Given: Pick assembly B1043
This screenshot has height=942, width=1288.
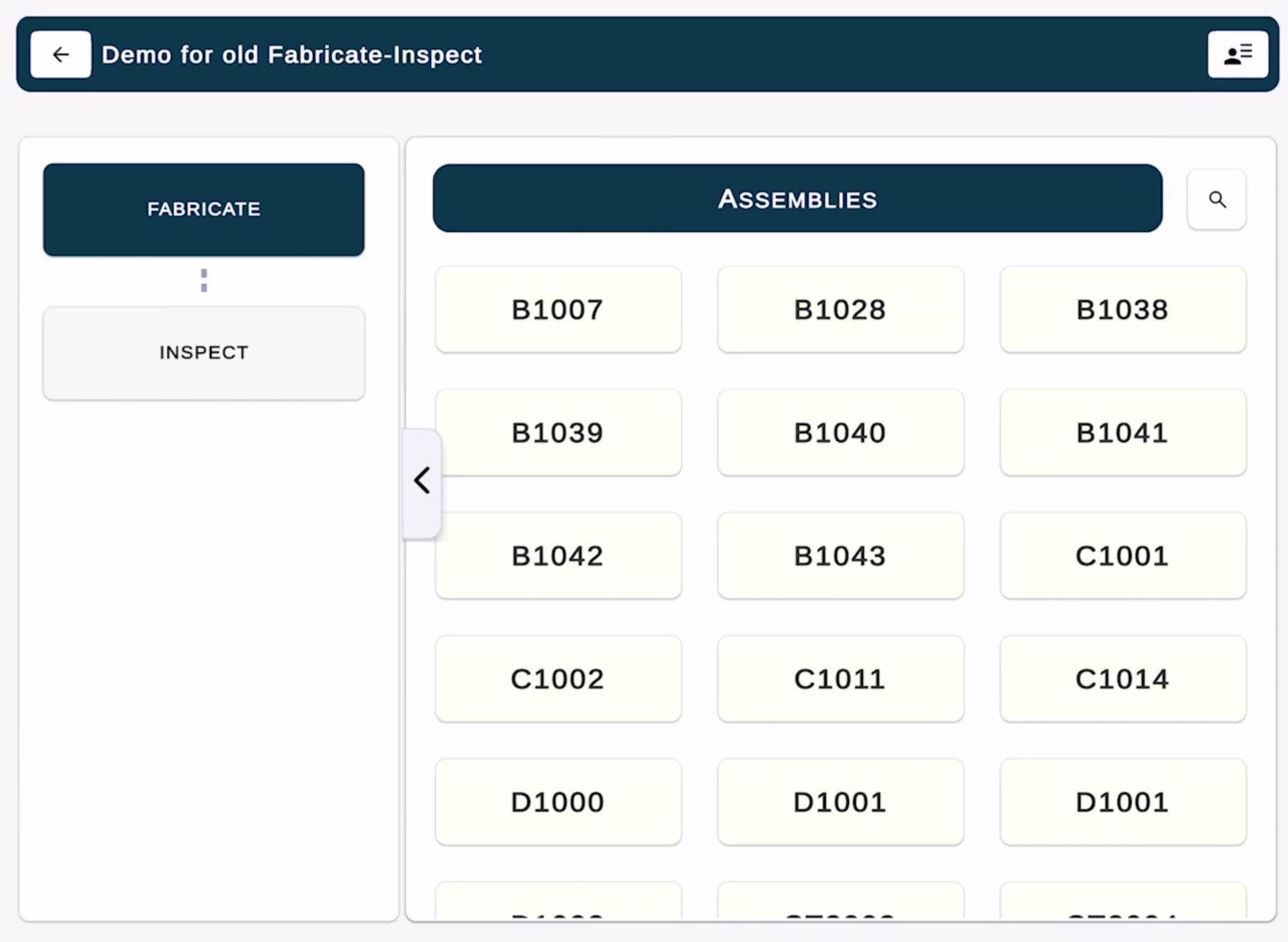Looking at the screenshot, I should tap(840, 555).
